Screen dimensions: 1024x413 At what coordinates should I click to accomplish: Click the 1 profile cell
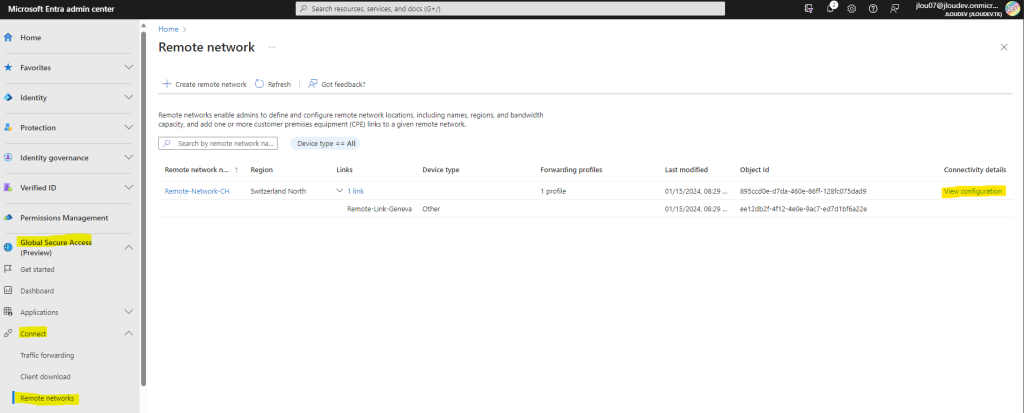[553, 191]
